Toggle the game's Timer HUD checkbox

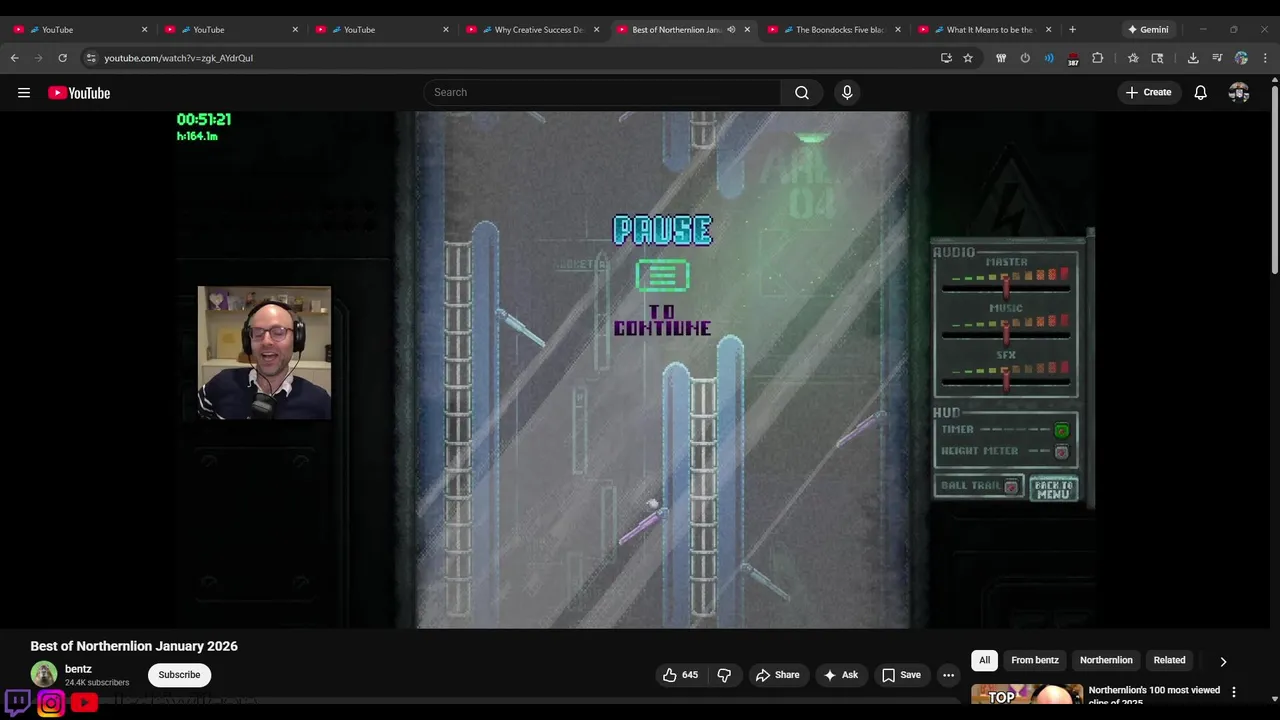point(1061,431)
